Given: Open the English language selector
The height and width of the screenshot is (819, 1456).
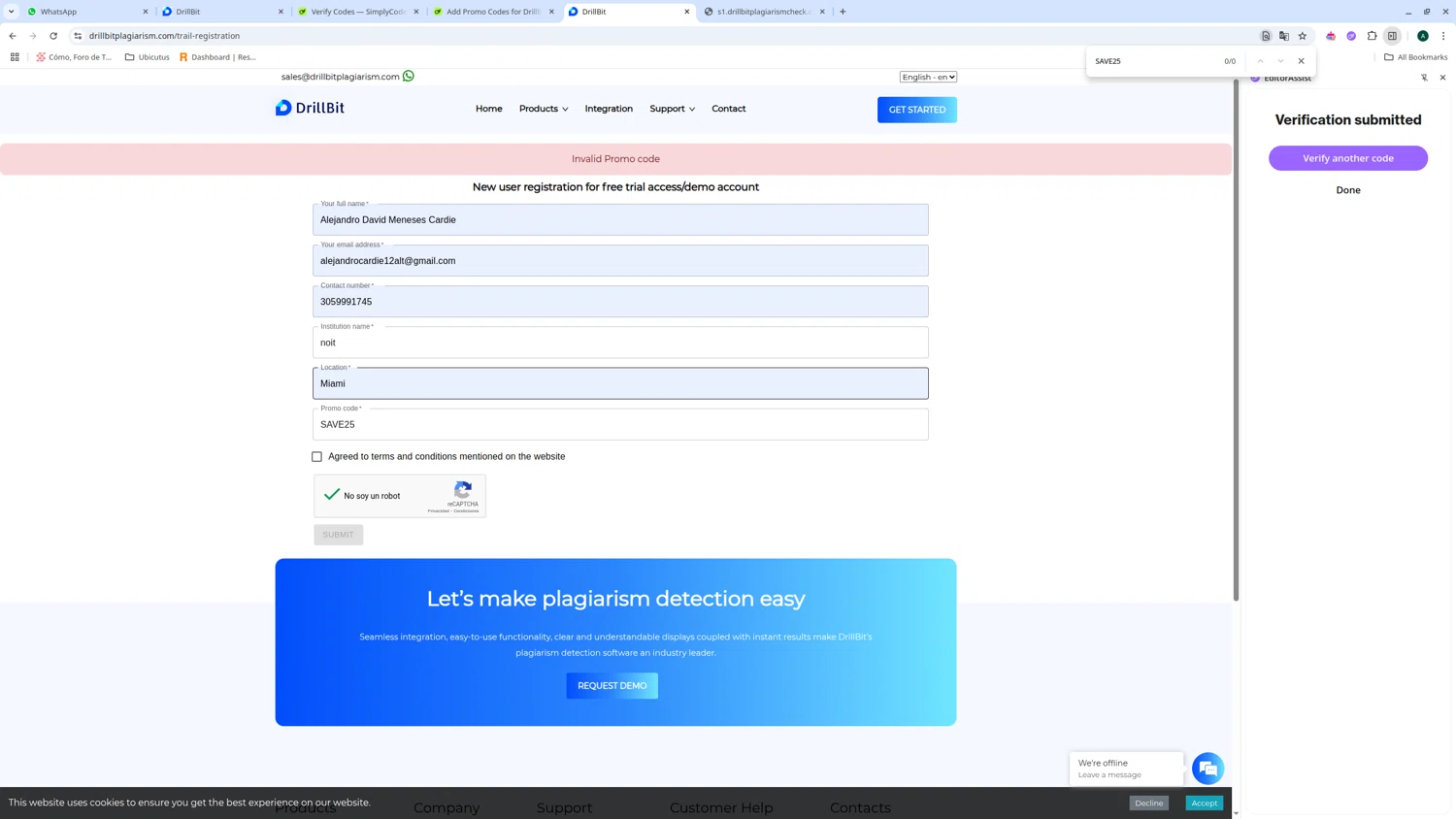Looking at the screenshot, I should coord(928,77).
